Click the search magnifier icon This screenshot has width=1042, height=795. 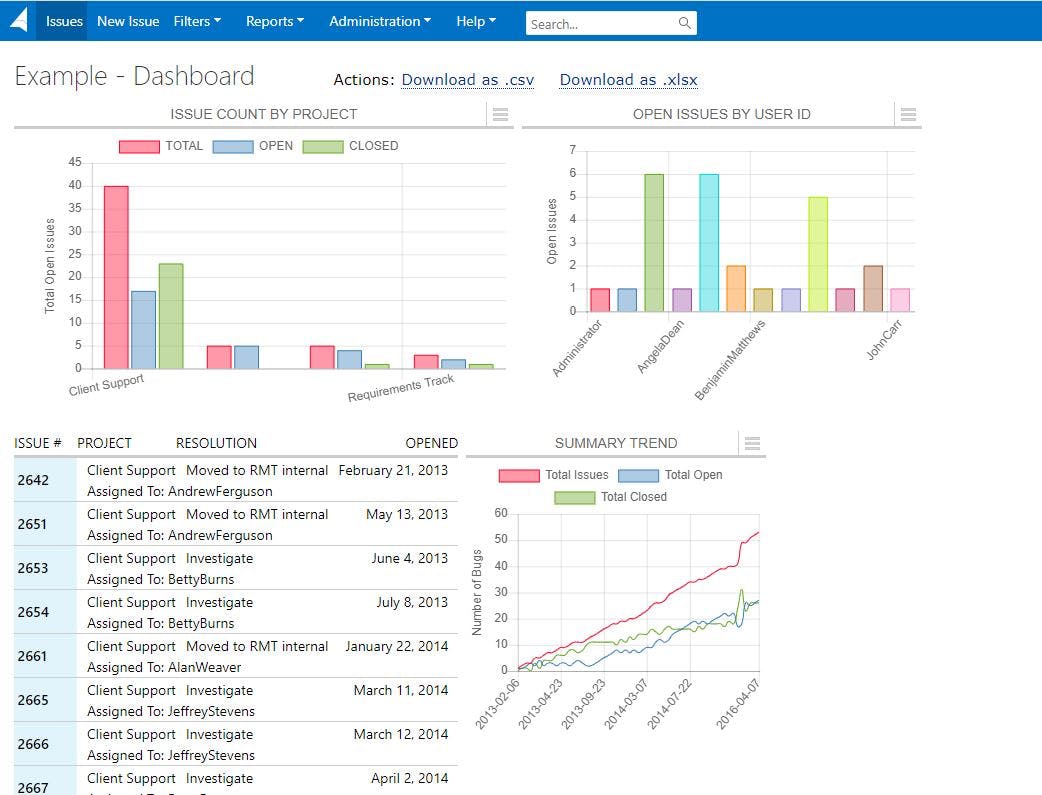click(684, 23)
